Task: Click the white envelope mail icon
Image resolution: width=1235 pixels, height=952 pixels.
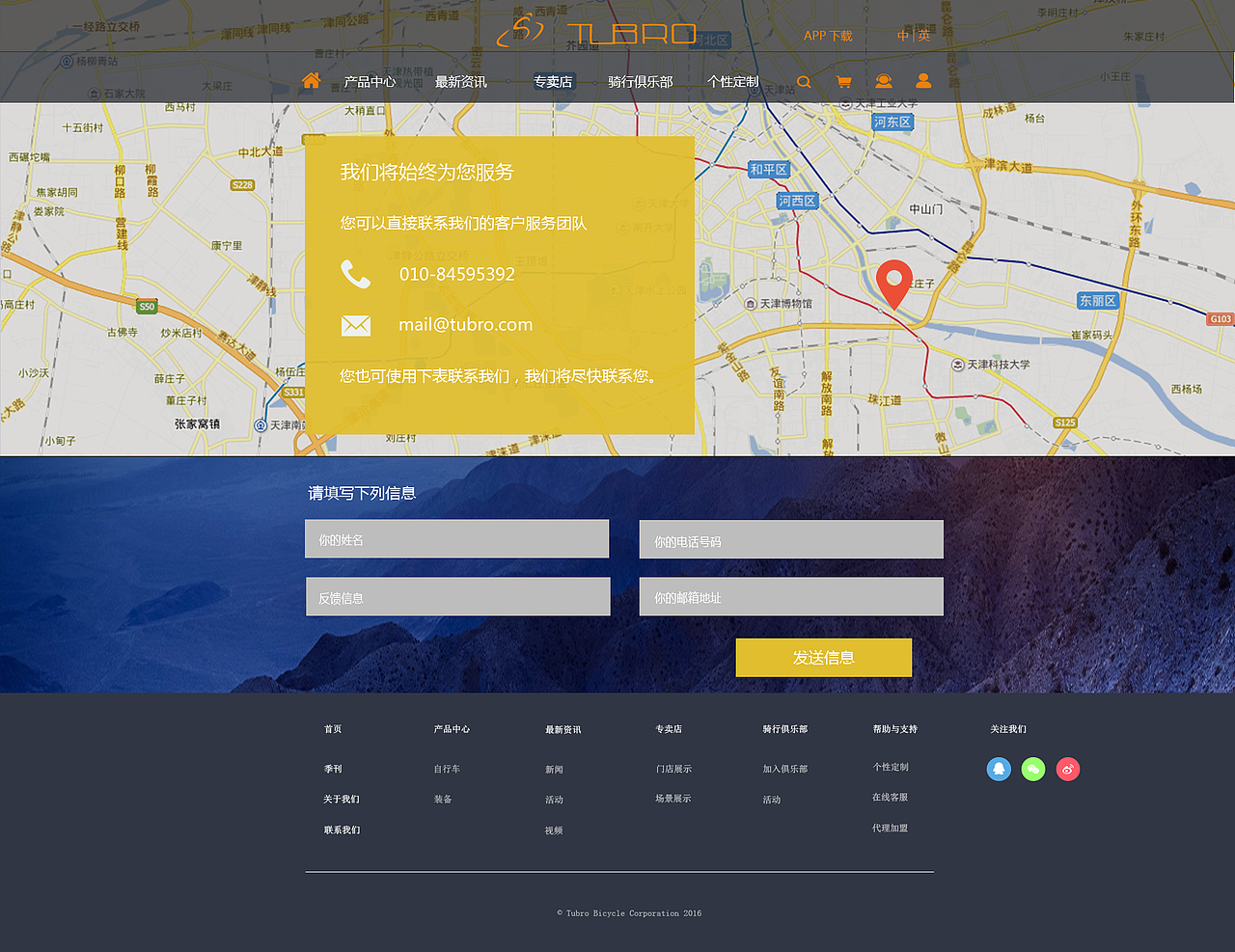Action: click(356, 326)
